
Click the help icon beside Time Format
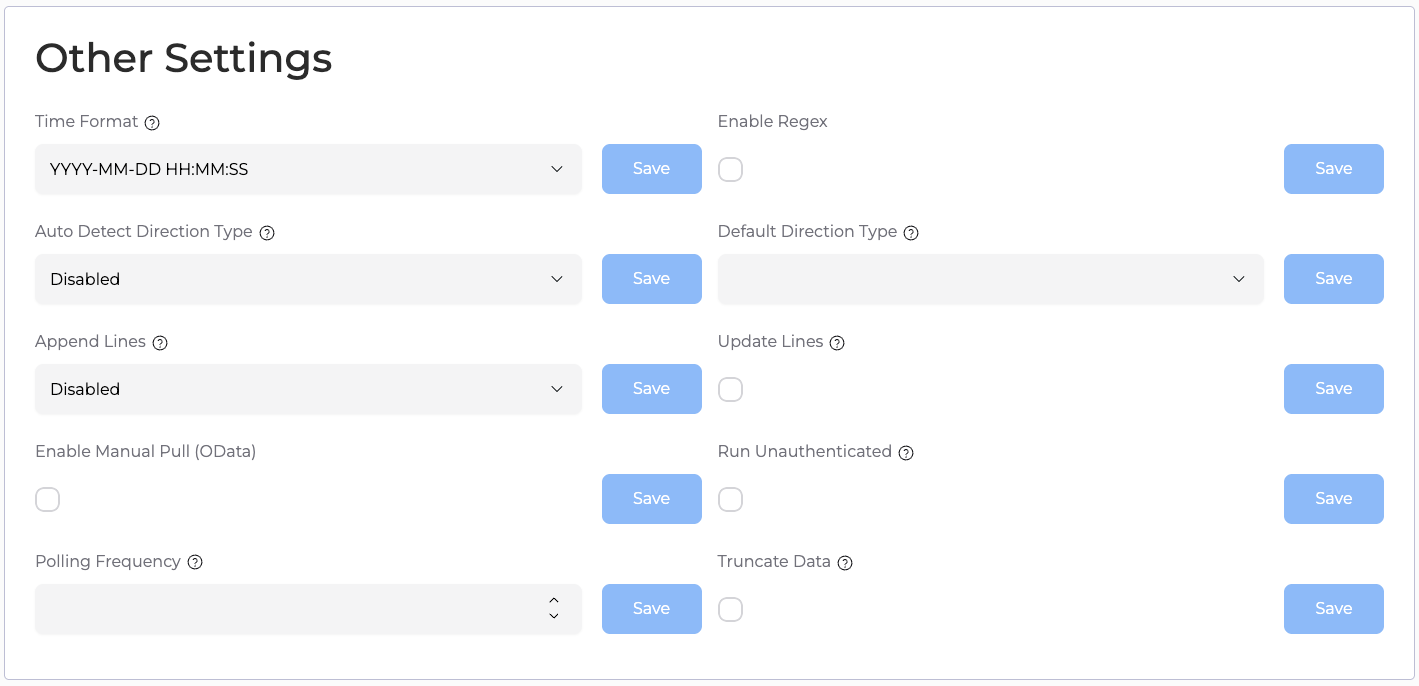[x=152, y=123]
